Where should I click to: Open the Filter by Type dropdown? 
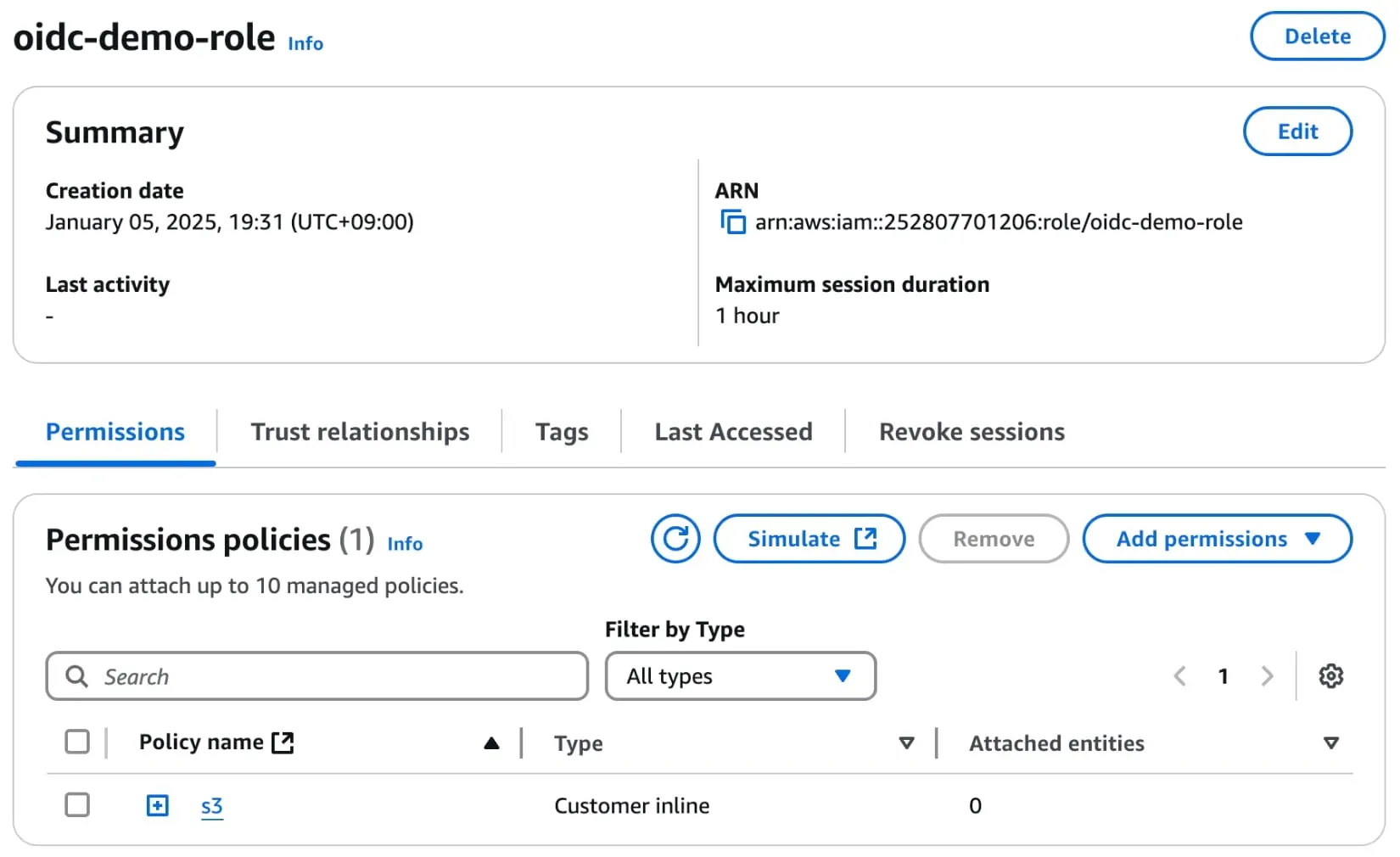click(740, 676)
